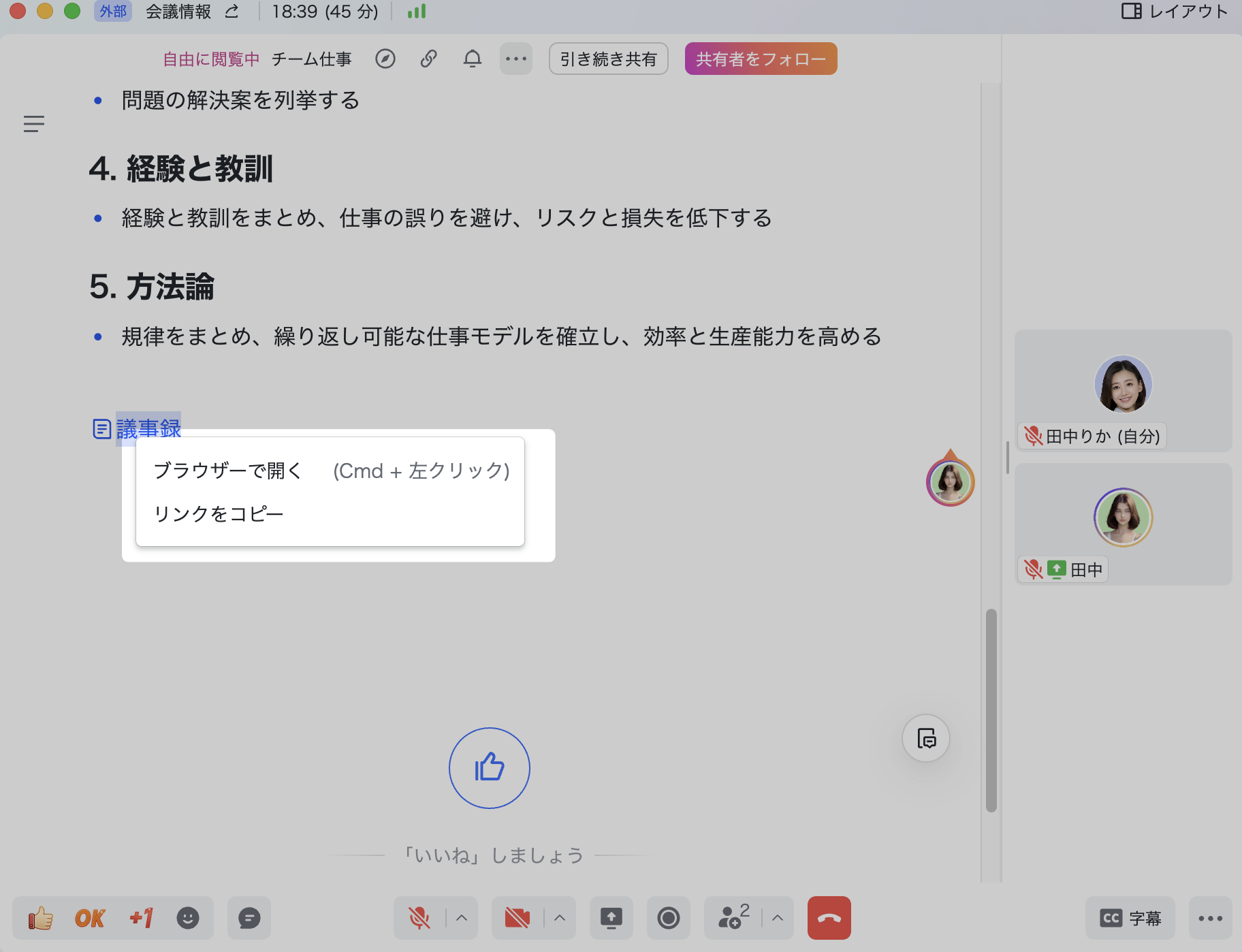Start screen sharing
Screen dimensions: 1242x952
(611, 918)
